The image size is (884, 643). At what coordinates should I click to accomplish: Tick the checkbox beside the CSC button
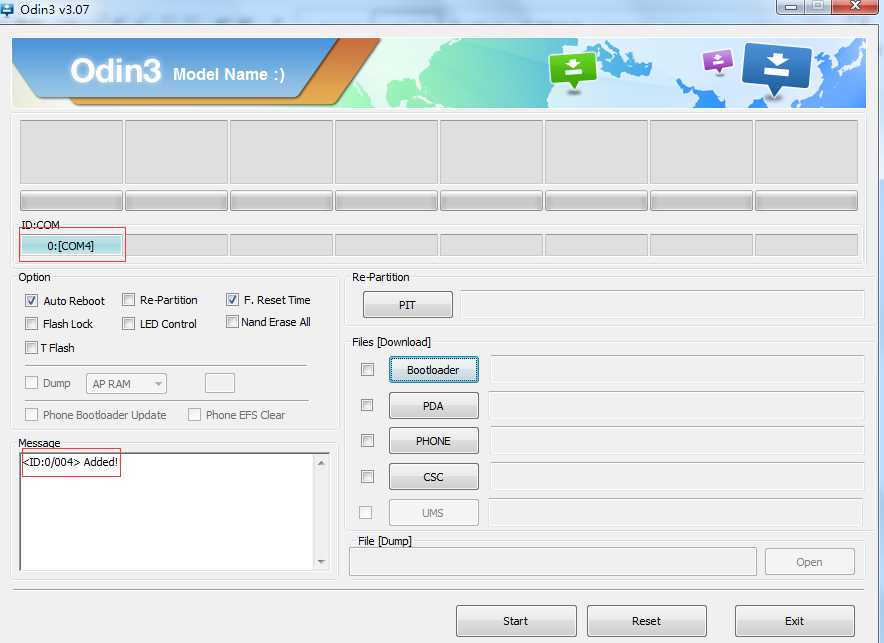[367, 476]
